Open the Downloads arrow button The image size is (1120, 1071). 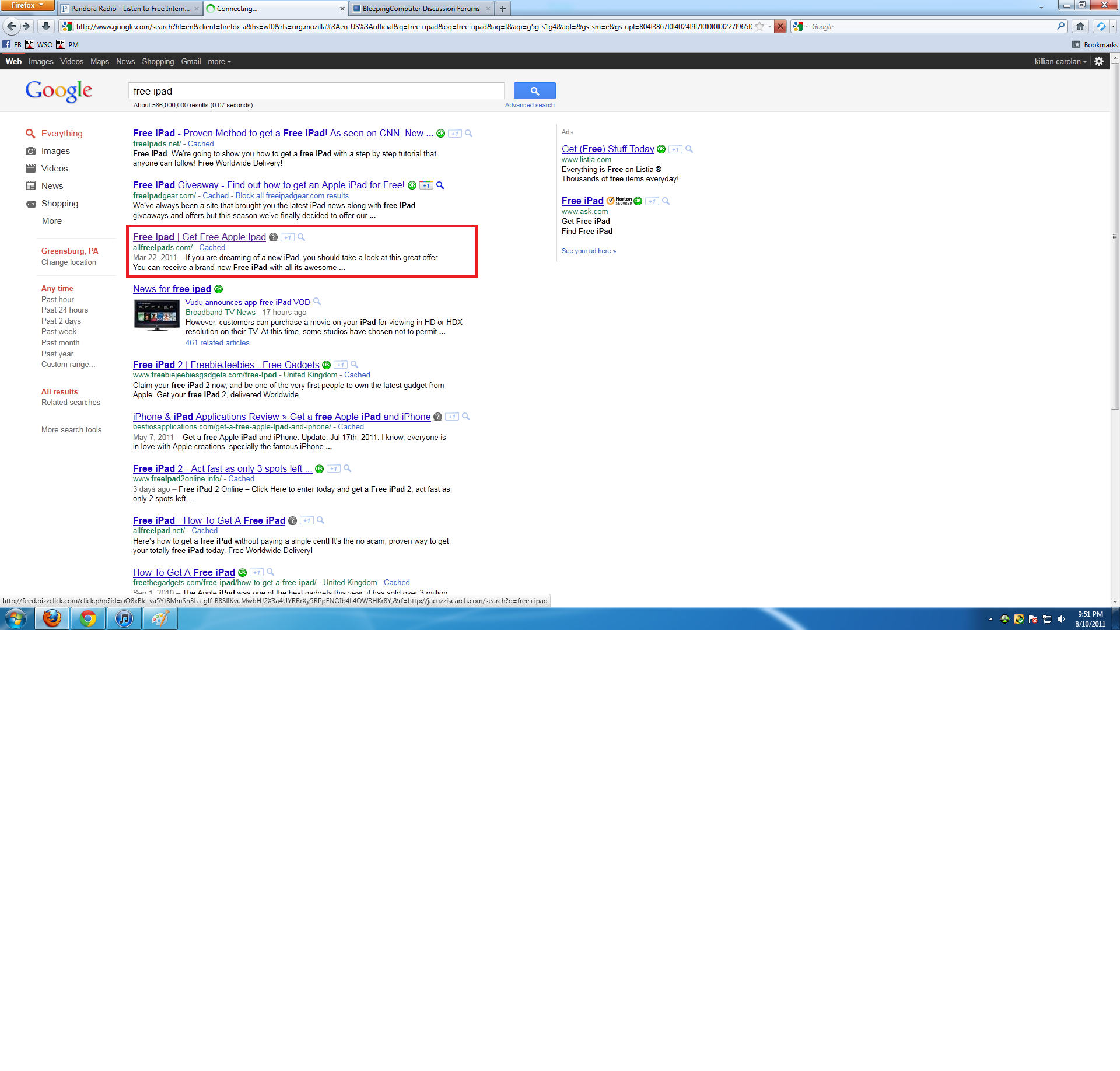(x=45, y=26)
